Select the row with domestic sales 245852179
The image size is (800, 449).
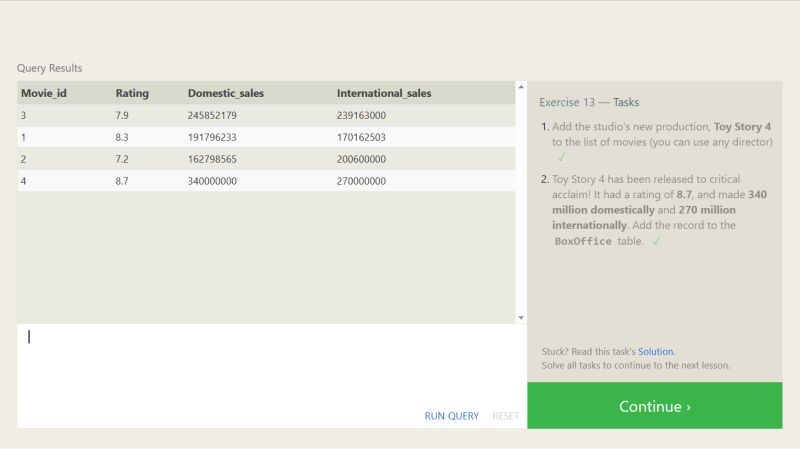(x=266, y=115)
